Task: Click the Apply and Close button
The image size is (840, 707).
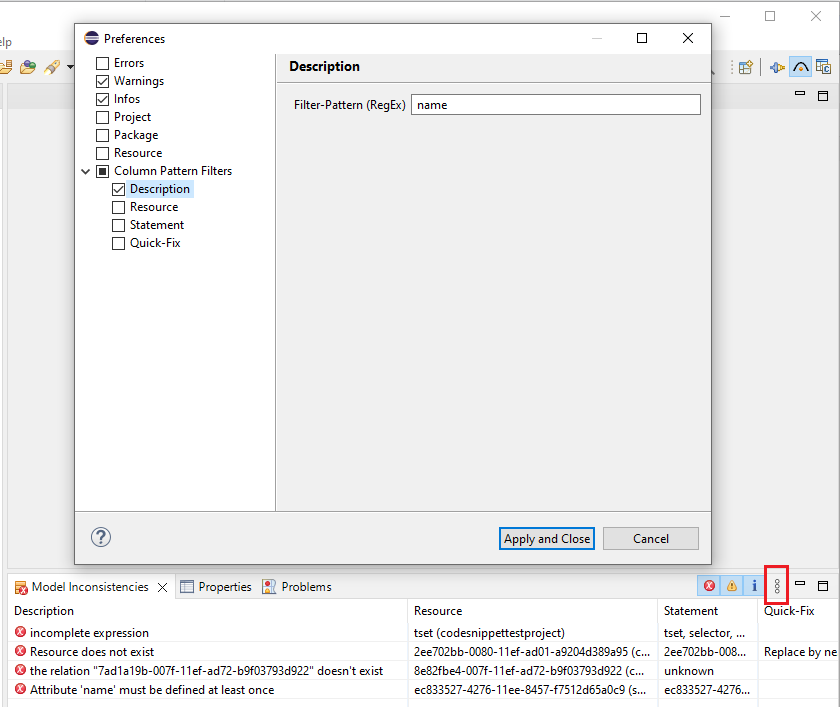Action: pos(546,538)
